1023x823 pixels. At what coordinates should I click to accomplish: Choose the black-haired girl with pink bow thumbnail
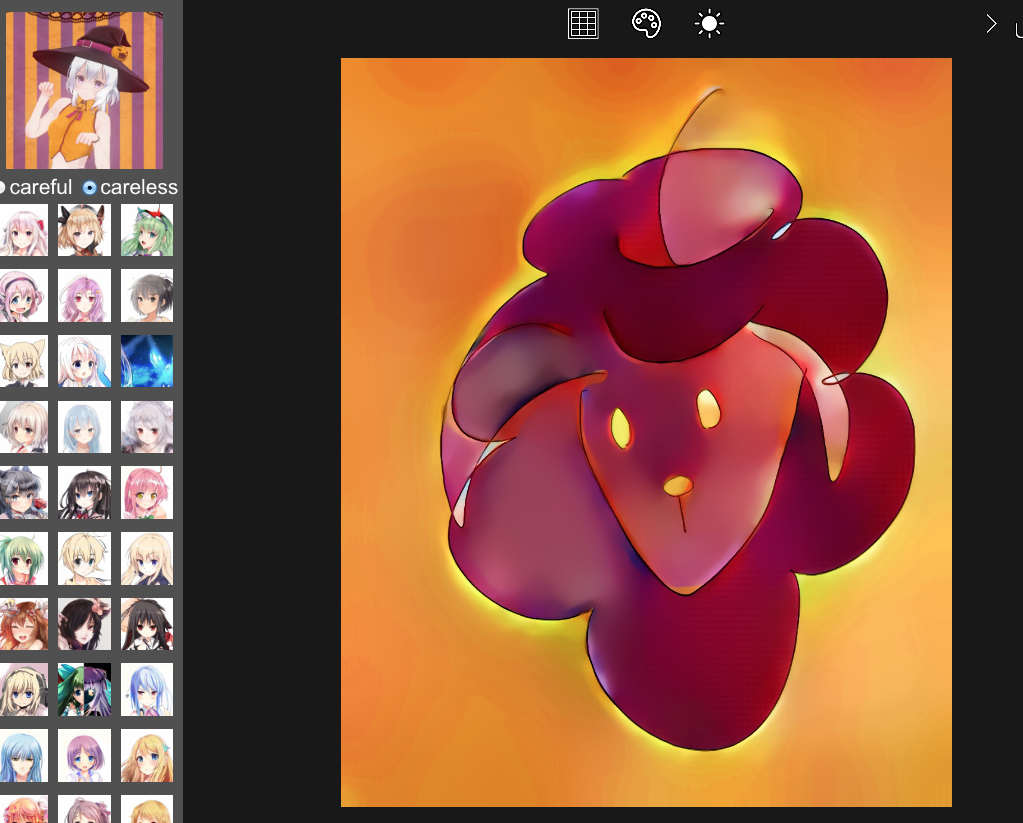84,624
